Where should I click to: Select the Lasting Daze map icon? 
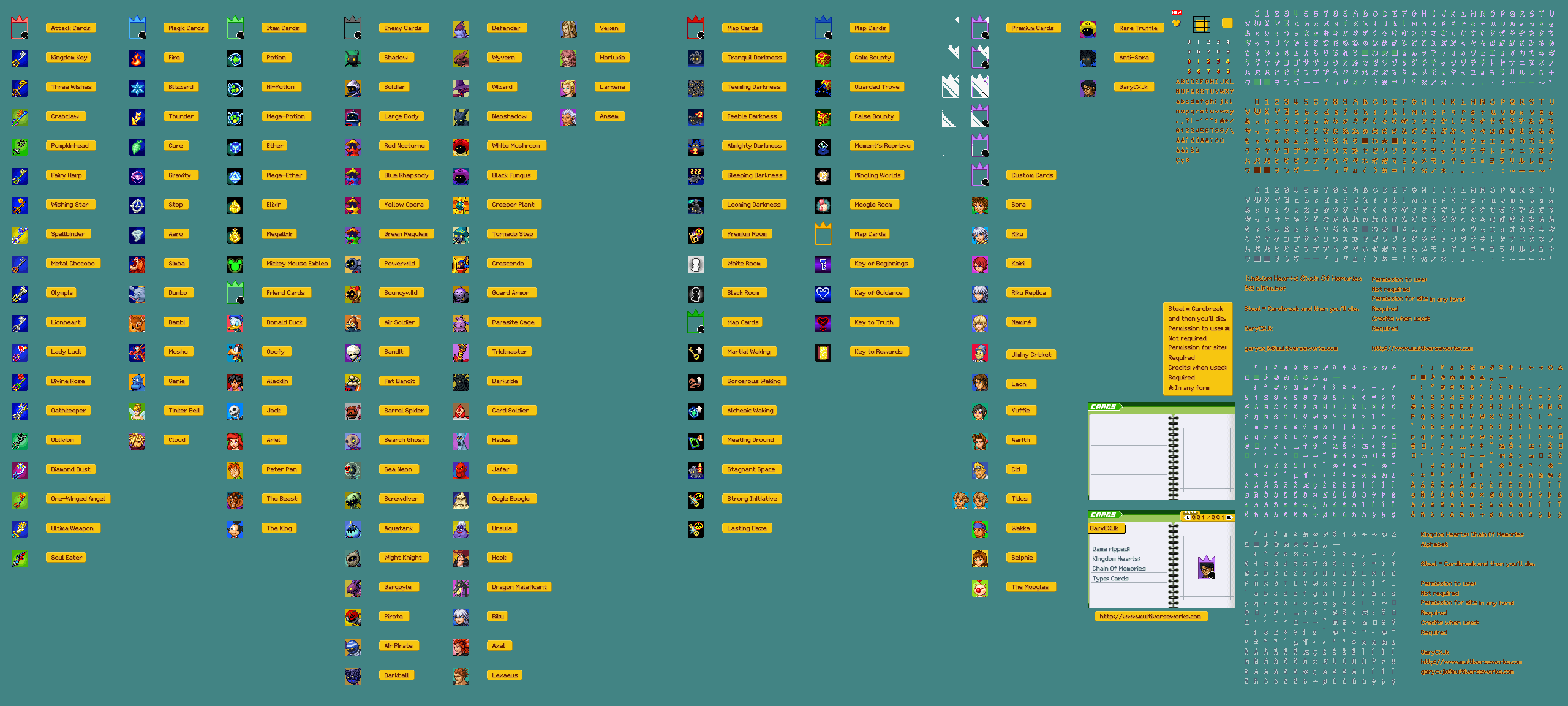(x=696, y=529)
